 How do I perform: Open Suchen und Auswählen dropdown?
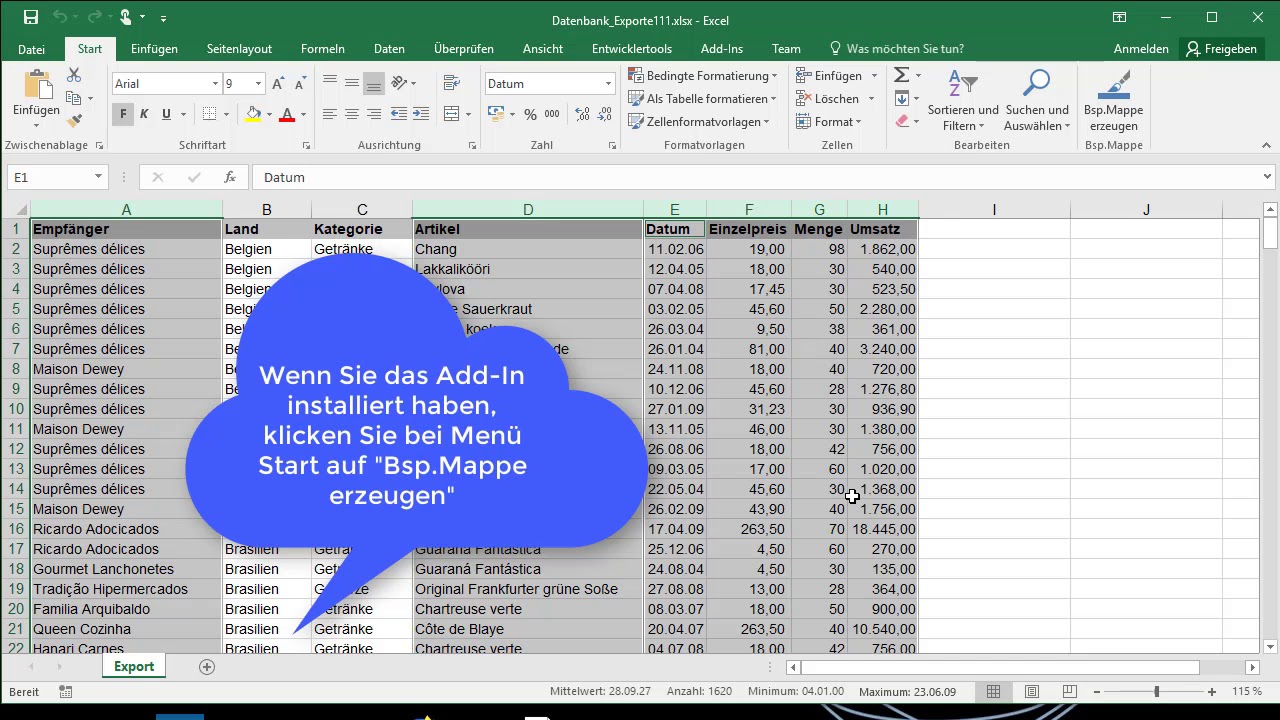pos(1037,100)
